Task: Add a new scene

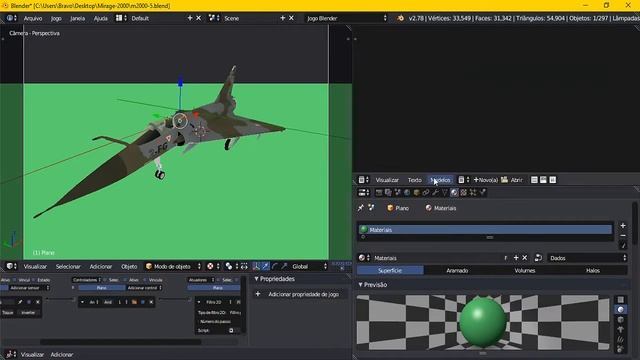Action: [x=282, y=18]
